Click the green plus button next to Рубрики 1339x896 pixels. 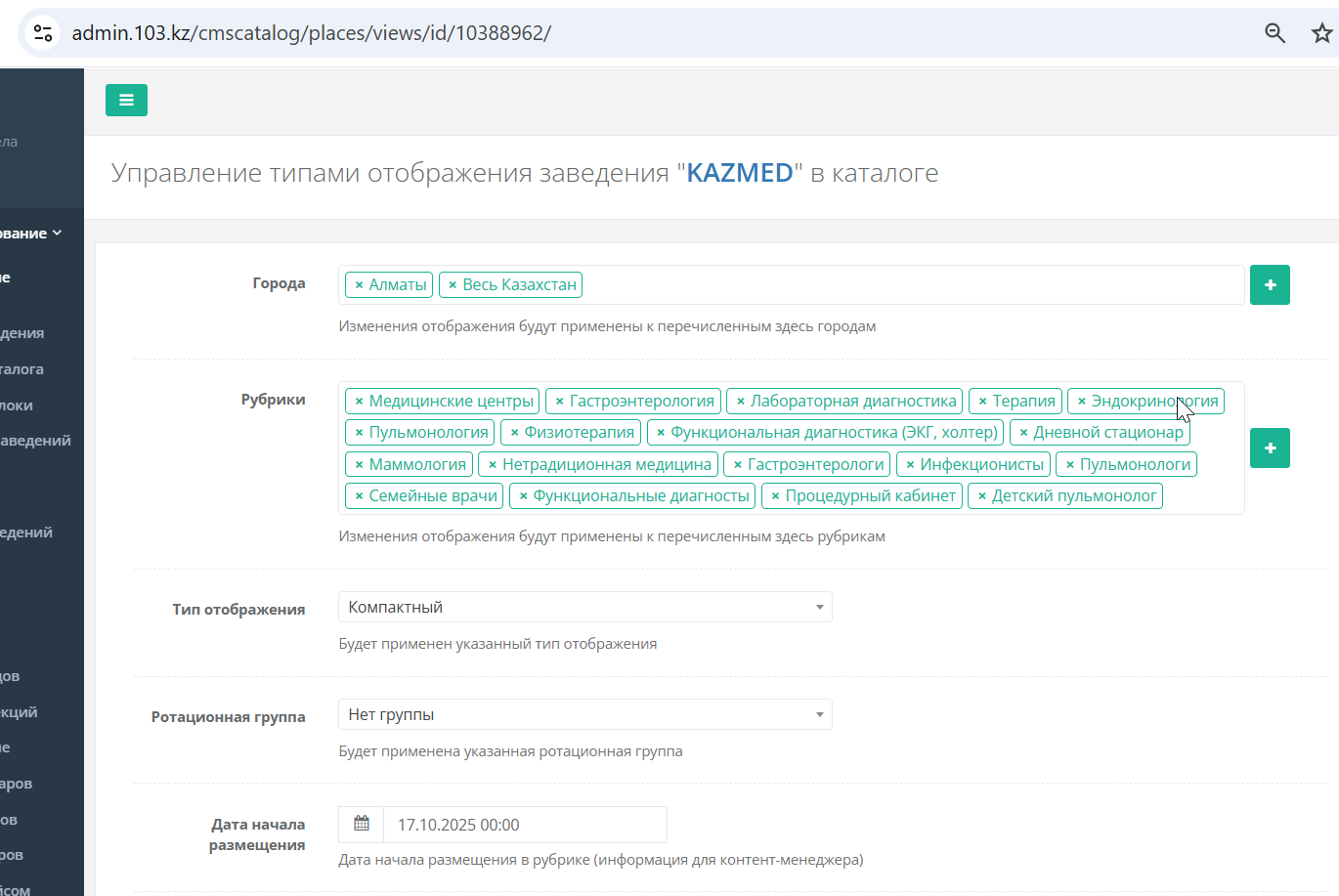coord(1270,448)
